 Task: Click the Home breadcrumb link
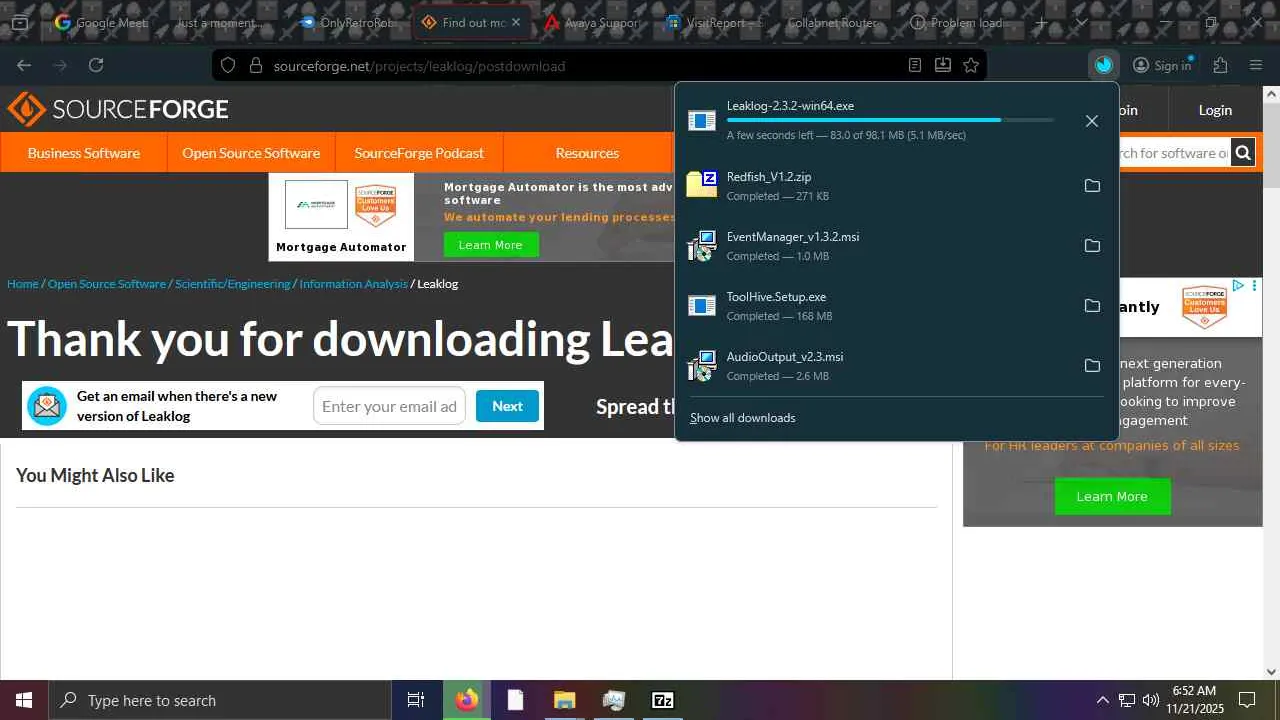(23, 284)
